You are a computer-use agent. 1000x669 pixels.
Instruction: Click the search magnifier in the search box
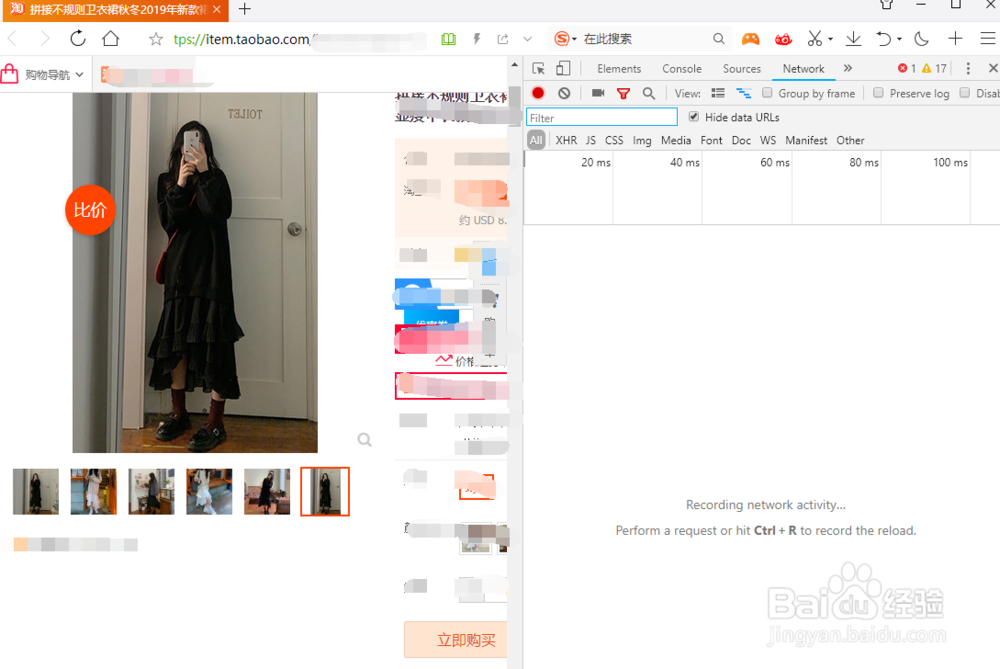719,39
